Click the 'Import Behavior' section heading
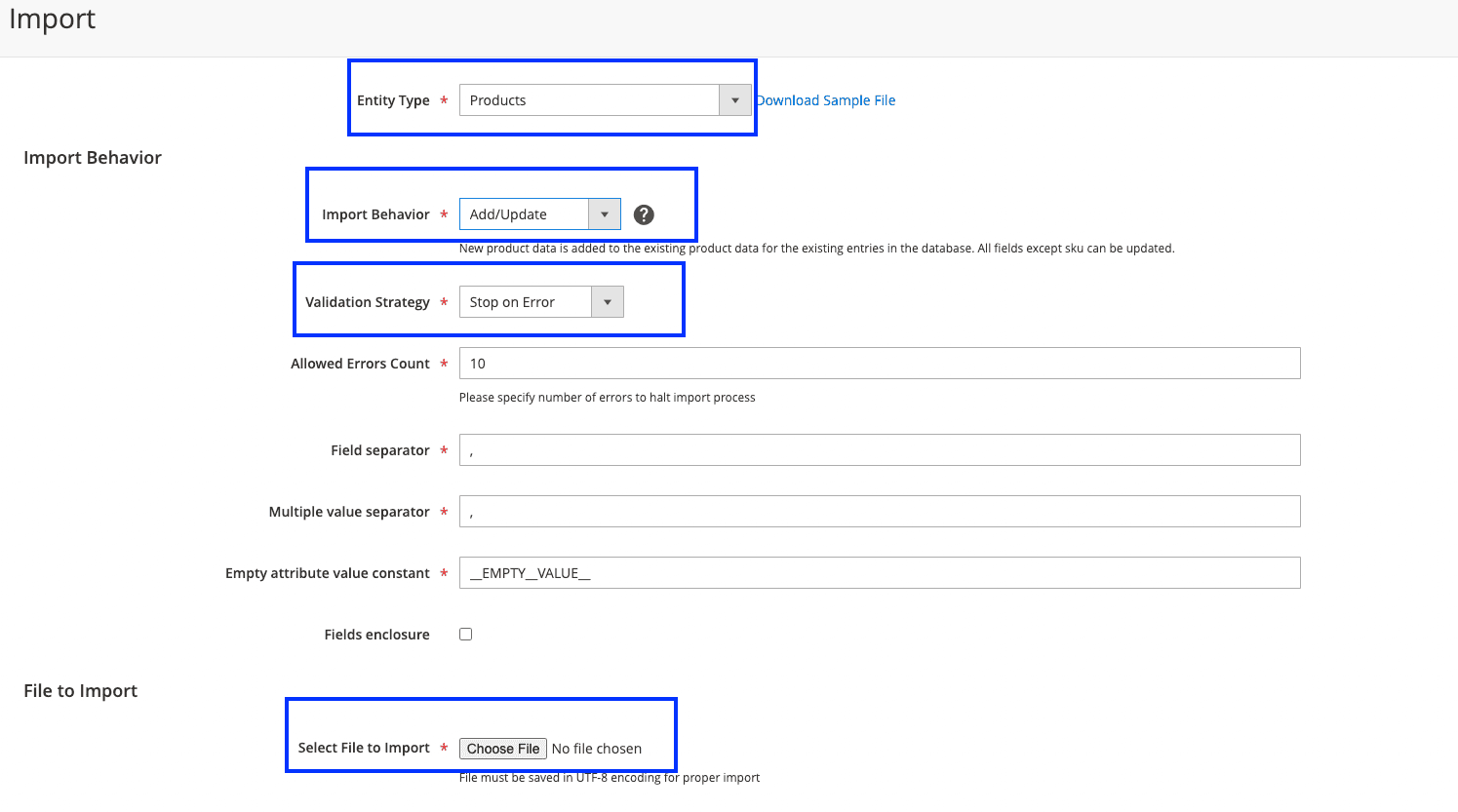 pos(93,158)
